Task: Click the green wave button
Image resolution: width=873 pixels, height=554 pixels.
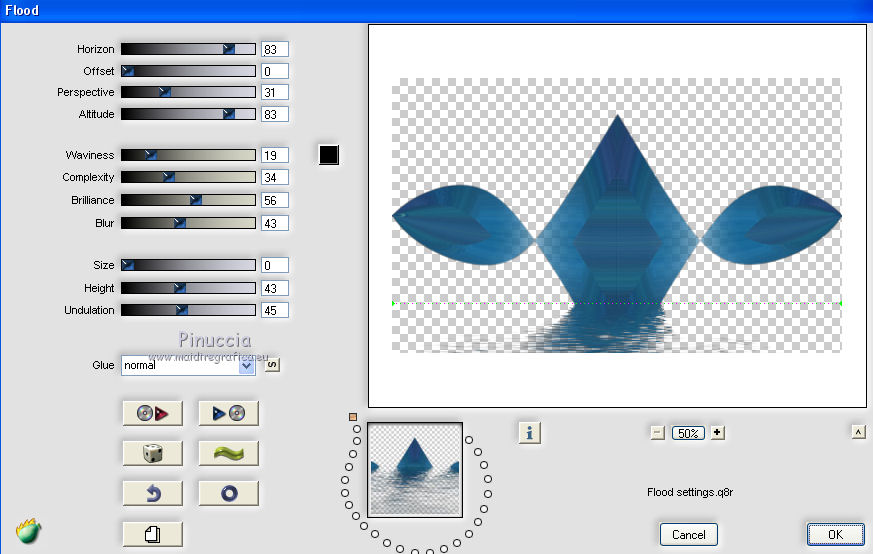Action: [229, 453]
